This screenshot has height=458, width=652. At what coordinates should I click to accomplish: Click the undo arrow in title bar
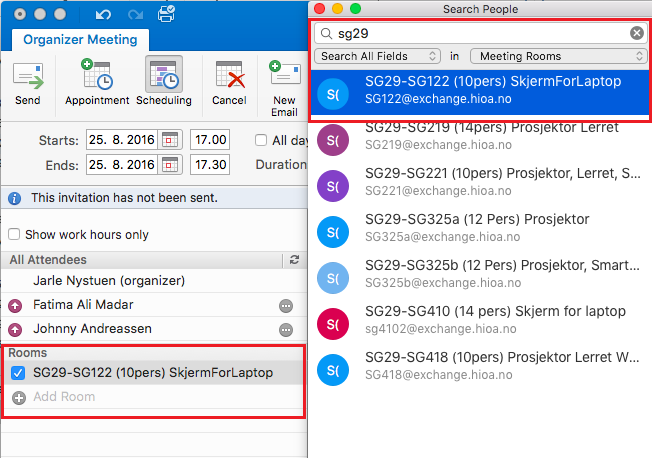coord(103,16)
